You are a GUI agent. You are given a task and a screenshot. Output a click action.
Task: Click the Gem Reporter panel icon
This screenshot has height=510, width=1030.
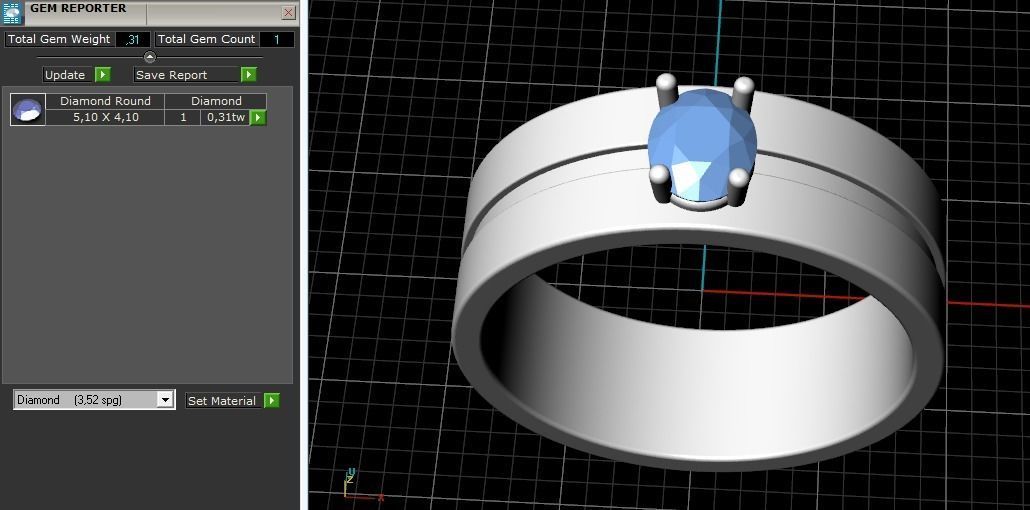pos(12,13)
